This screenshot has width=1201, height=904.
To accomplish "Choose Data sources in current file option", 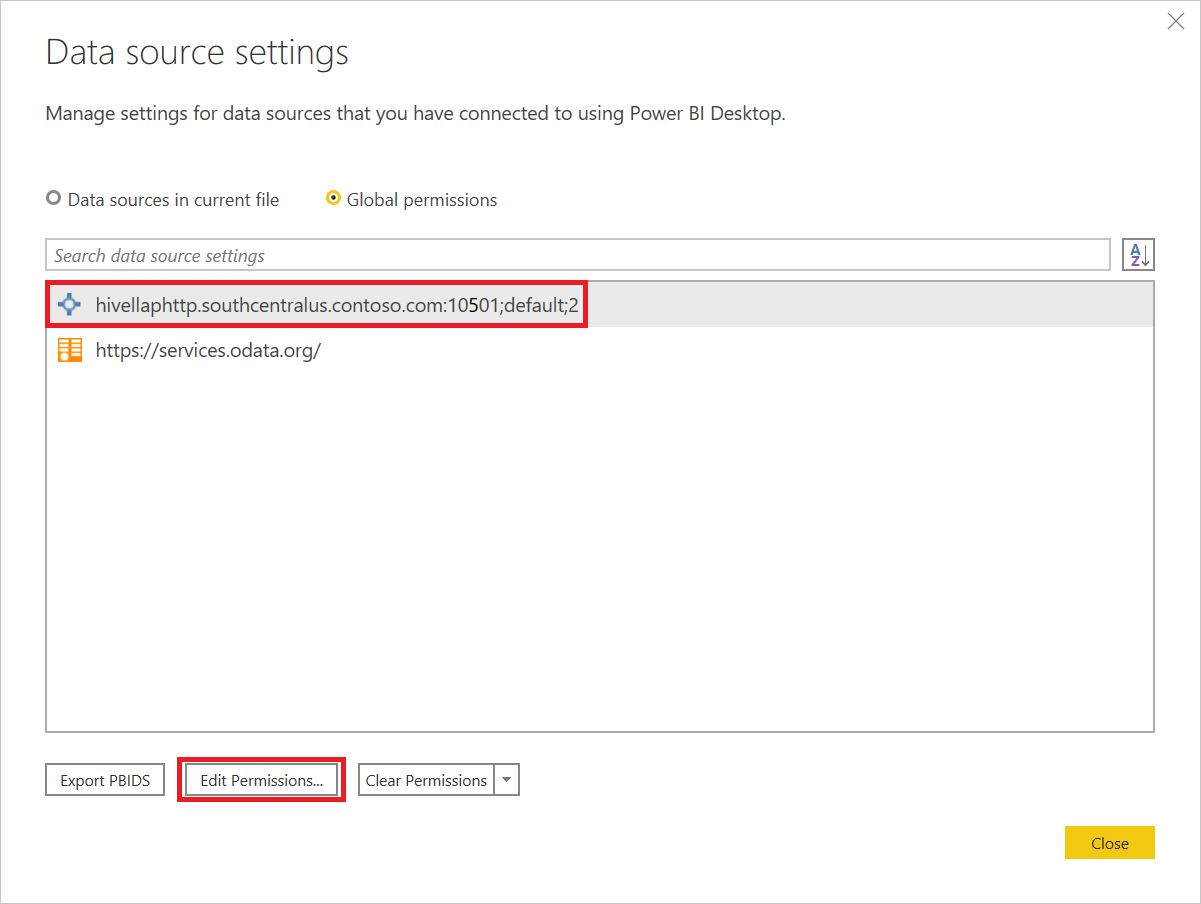I will coord(53,197).
